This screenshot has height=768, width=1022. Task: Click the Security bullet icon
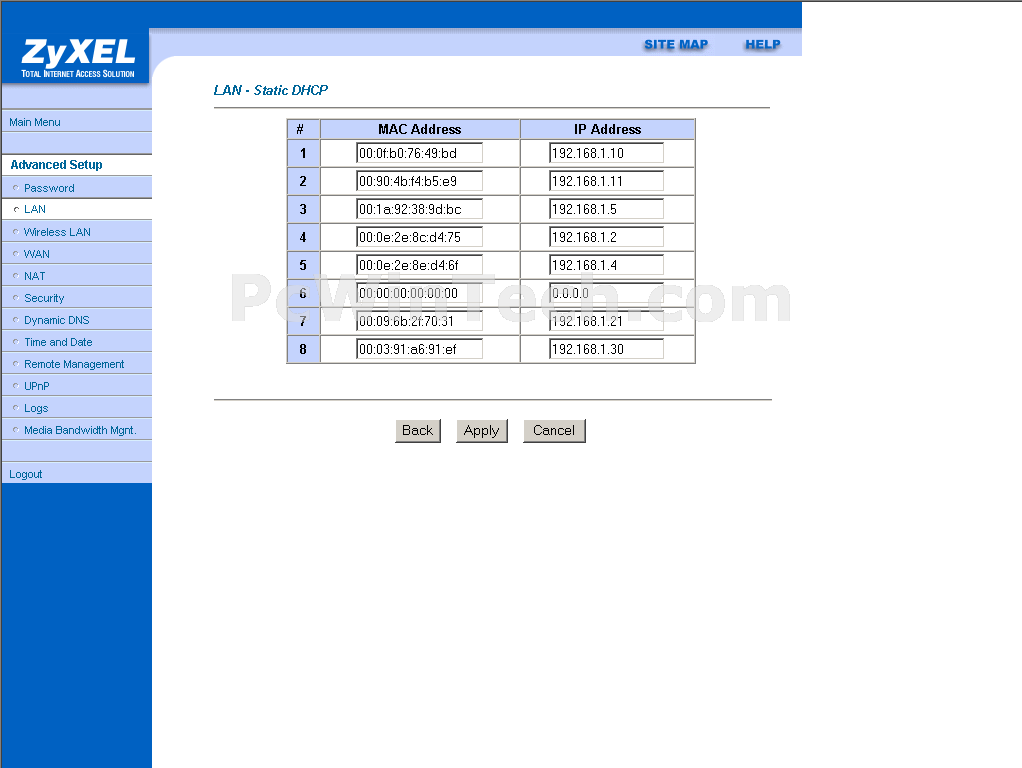[16, 297]
